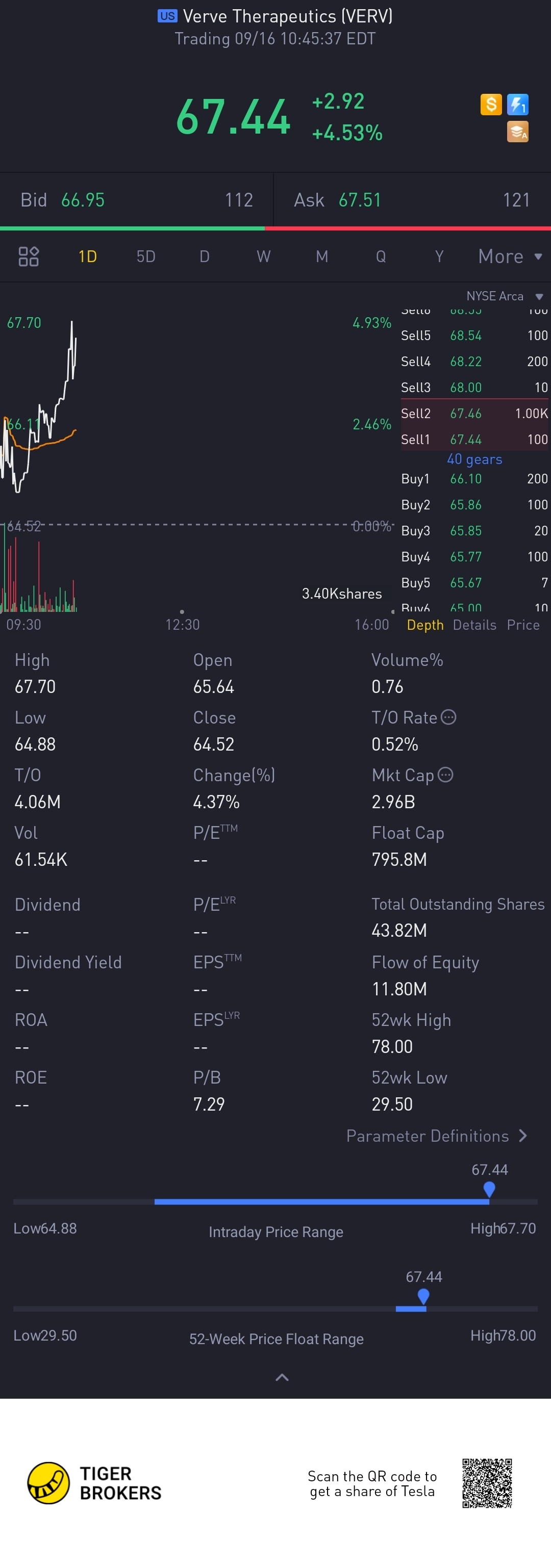Open Parameter Definitions link
The width and height of the screenshot is (551, 1568).
click(x=437, y=1136)
